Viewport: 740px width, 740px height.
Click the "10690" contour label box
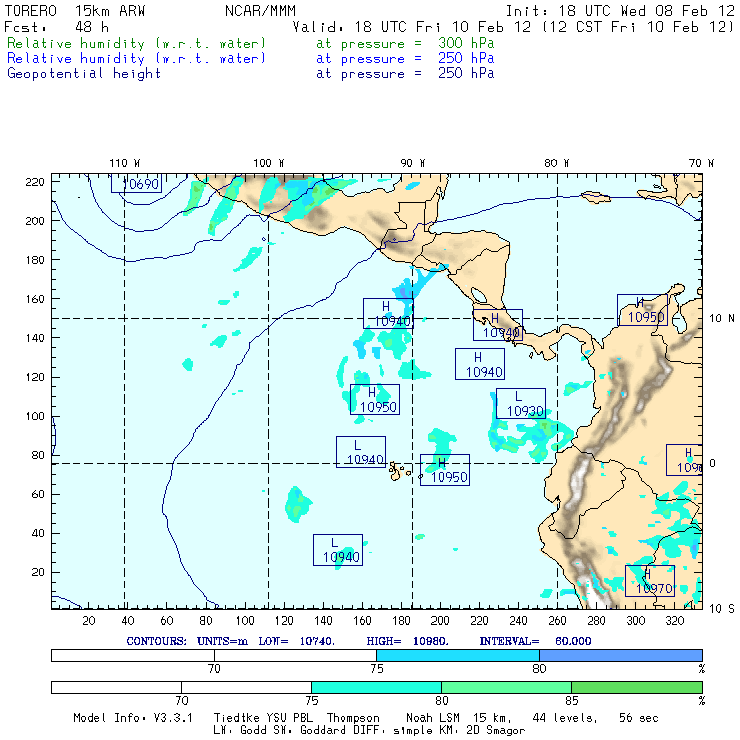point(136,183)
